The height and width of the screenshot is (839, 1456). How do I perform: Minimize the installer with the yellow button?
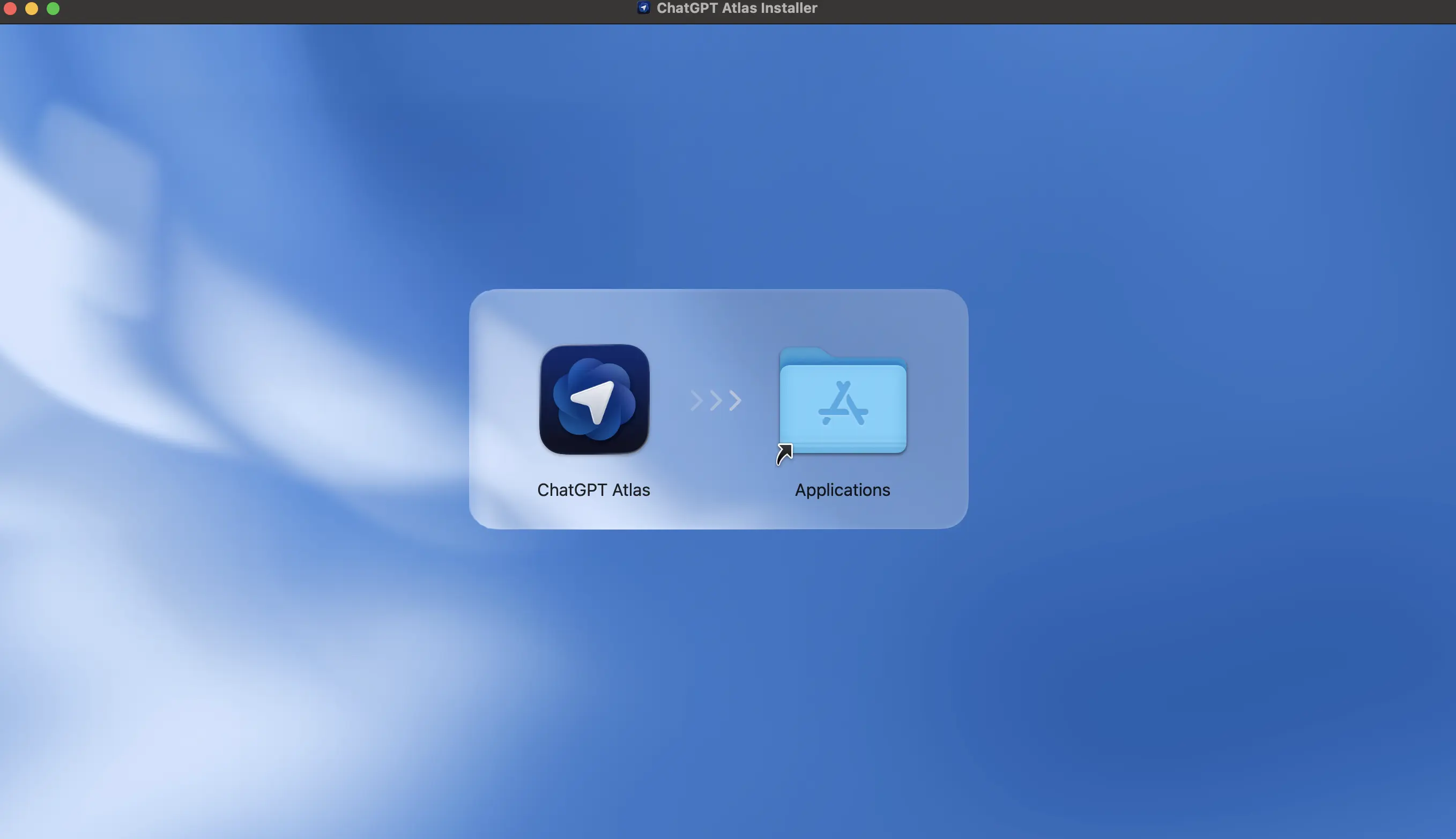(32, 8)
